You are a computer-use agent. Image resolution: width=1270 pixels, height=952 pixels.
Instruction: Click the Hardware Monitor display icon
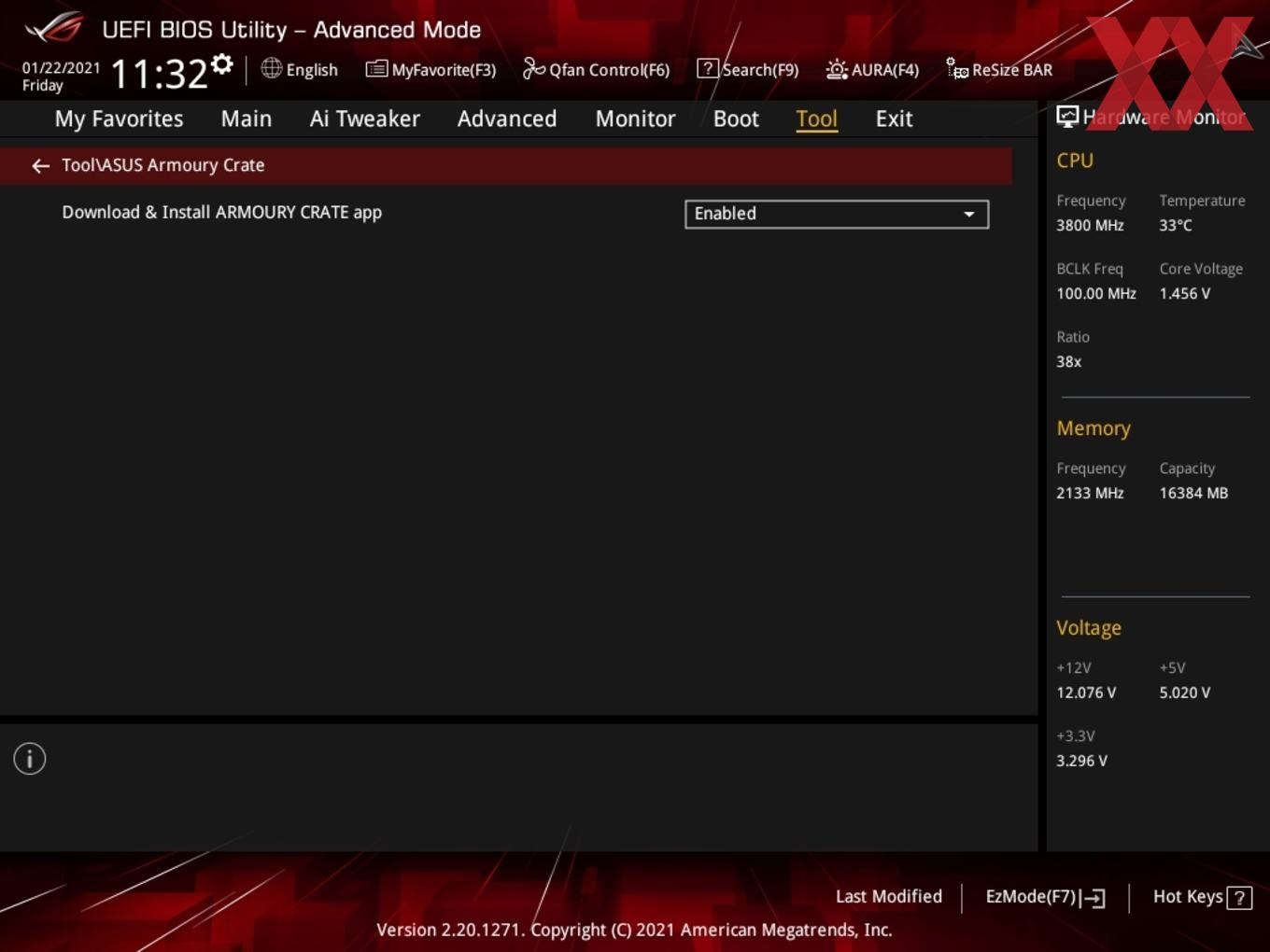(x=1067, y=117)
